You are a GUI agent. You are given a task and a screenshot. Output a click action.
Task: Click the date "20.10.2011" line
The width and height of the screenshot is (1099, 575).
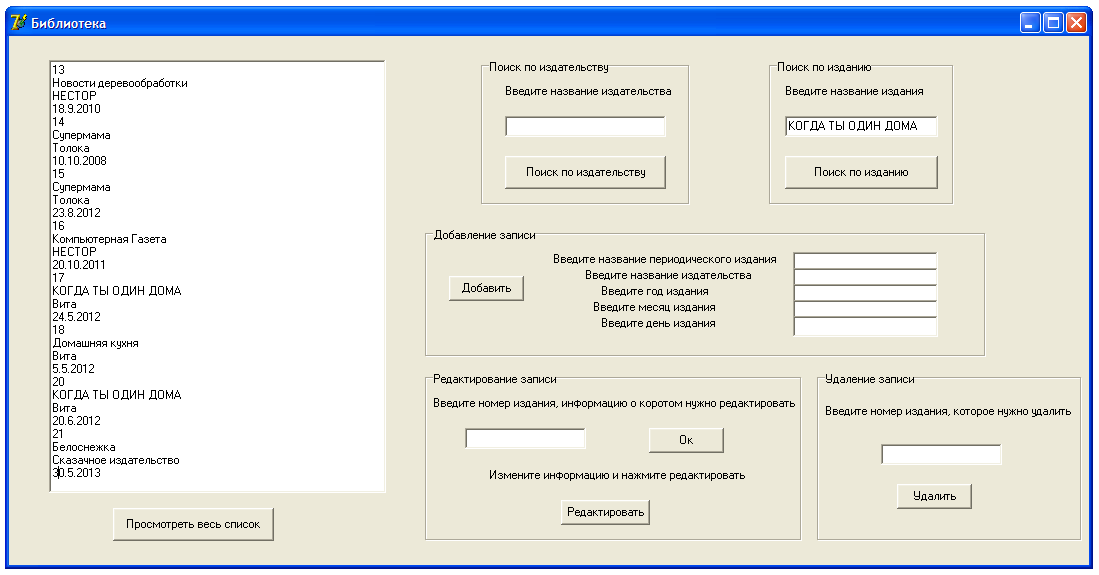click(78, 265)
